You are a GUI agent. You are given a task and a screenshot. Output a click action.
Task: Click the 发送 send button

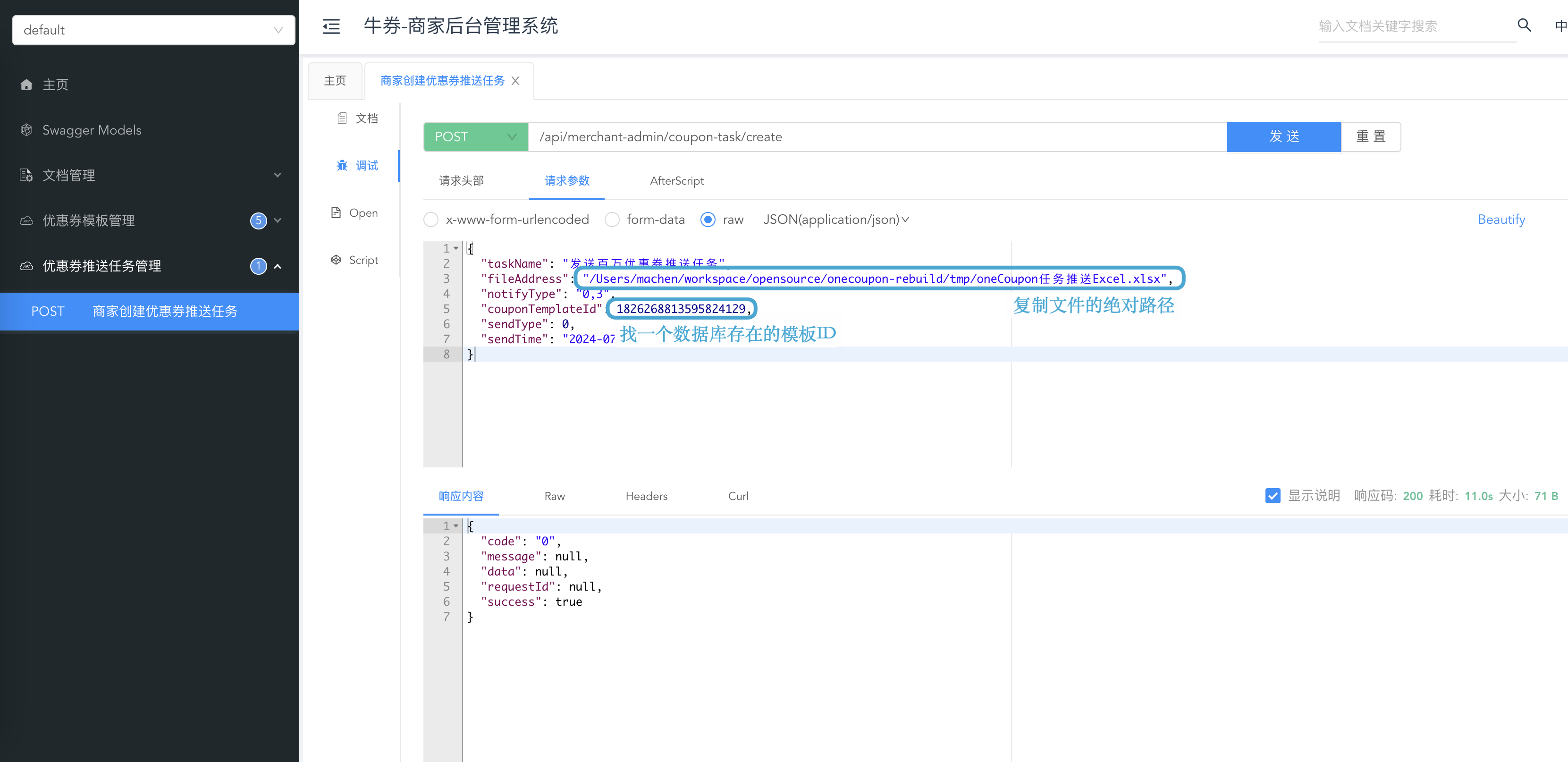click(1283, 137)
